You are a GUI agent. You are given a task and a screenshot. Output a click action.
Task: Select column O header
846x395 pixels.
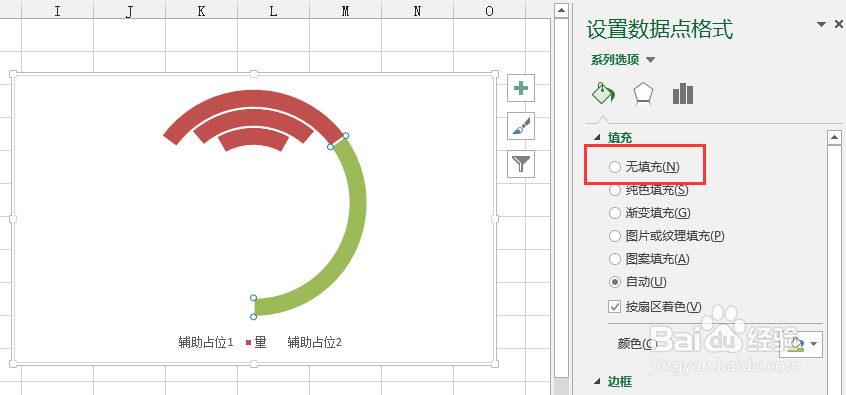(x=489, y=11)
